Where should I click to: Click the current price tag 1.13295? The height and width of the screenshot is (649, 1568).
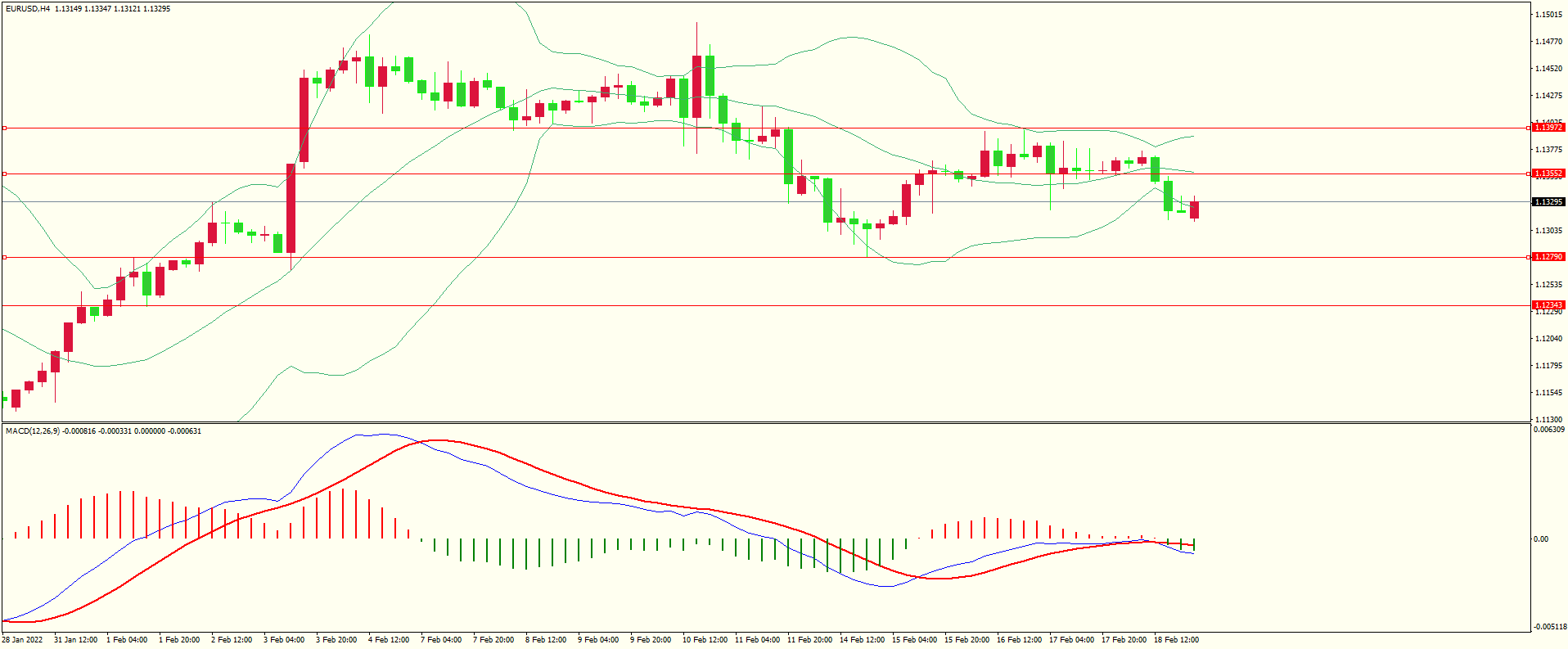(1548, 202)
